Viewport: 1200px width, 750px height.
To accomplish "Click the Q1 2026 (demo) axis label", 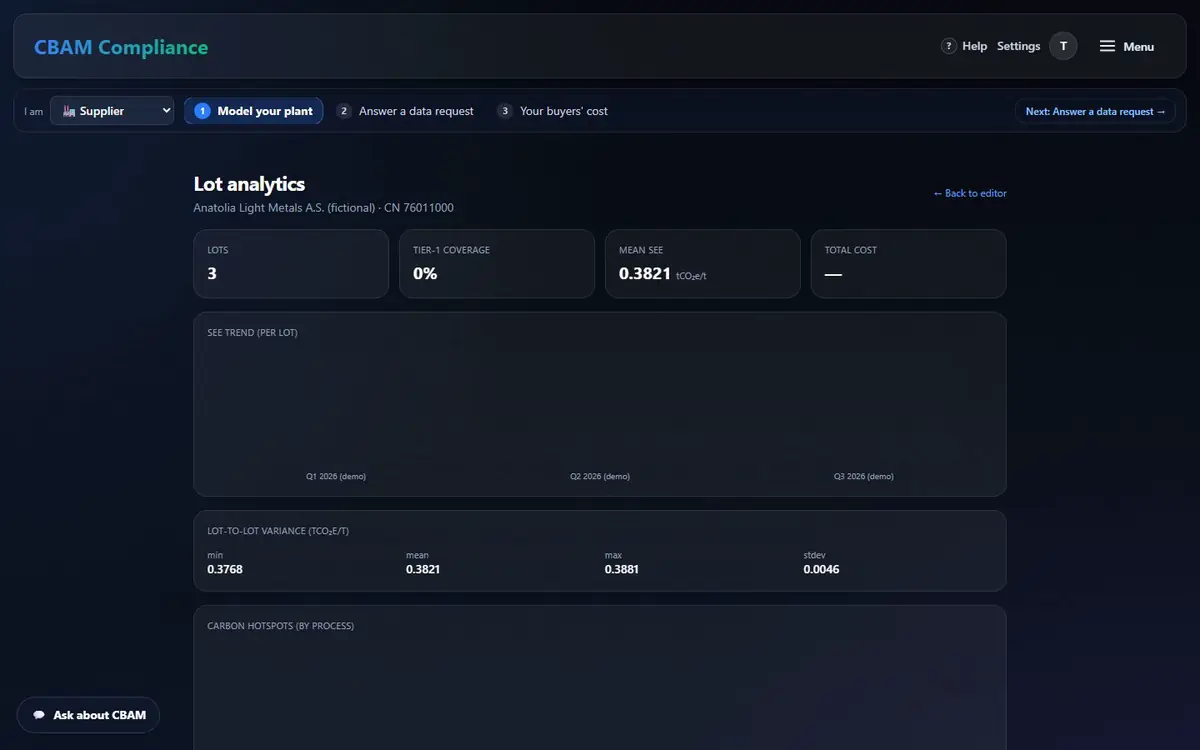I will point(336,476).
